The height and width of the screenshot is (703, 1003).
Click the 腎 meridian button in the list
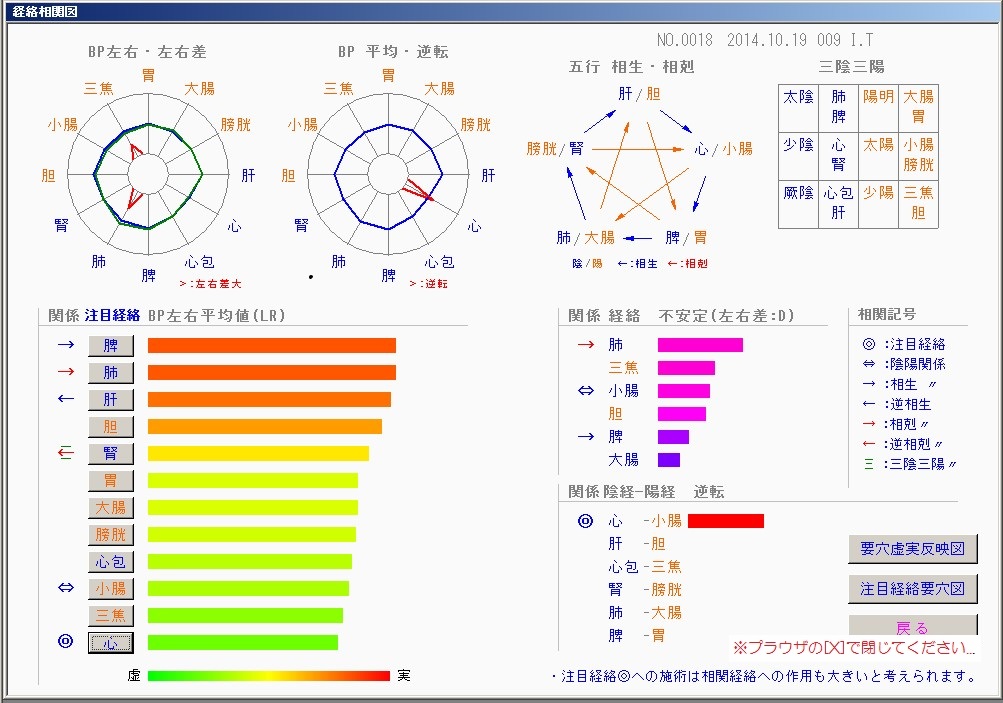point(110,454)
